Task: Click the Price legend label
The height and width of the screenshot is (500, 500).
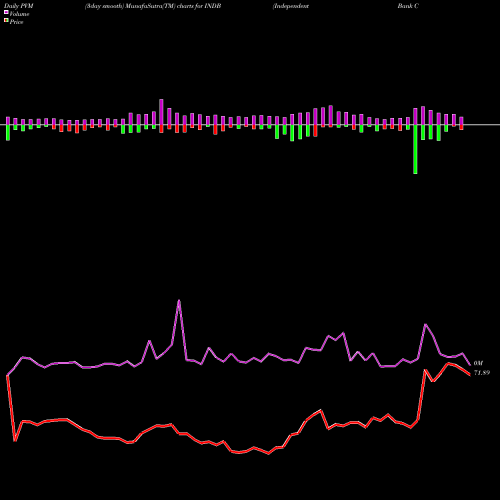Action: click(x=16, y=22)
